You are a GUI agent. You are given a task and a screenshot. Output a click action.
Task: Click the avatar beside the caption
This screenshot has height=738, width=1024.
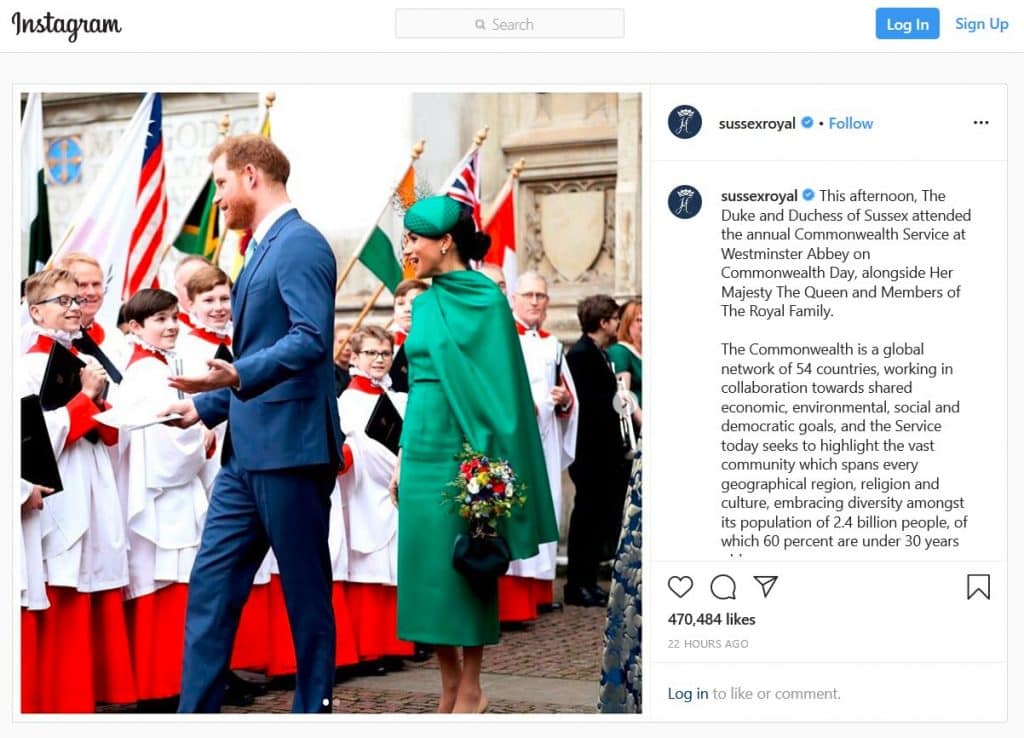point(684,202)
